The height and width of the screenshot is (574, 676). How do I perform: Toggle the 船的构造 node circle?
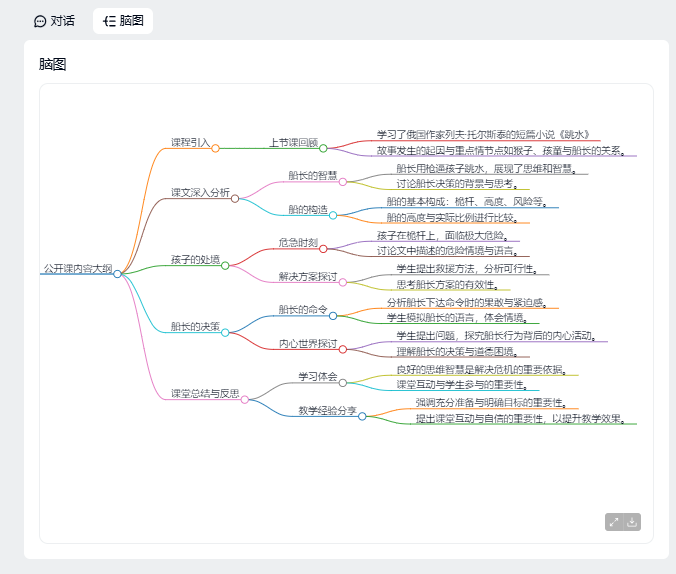333,215
